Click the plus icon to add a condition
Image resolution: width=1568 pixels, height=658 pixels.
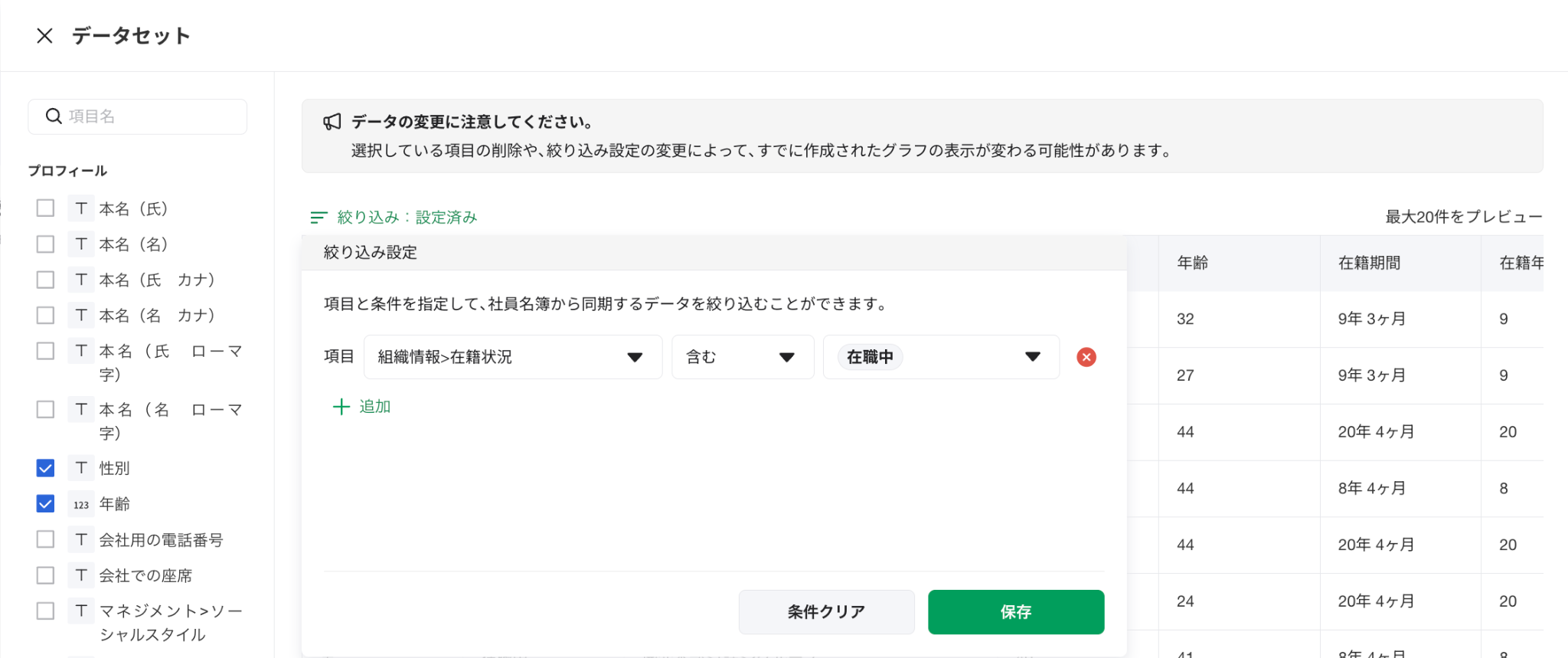tap(341, 407)
